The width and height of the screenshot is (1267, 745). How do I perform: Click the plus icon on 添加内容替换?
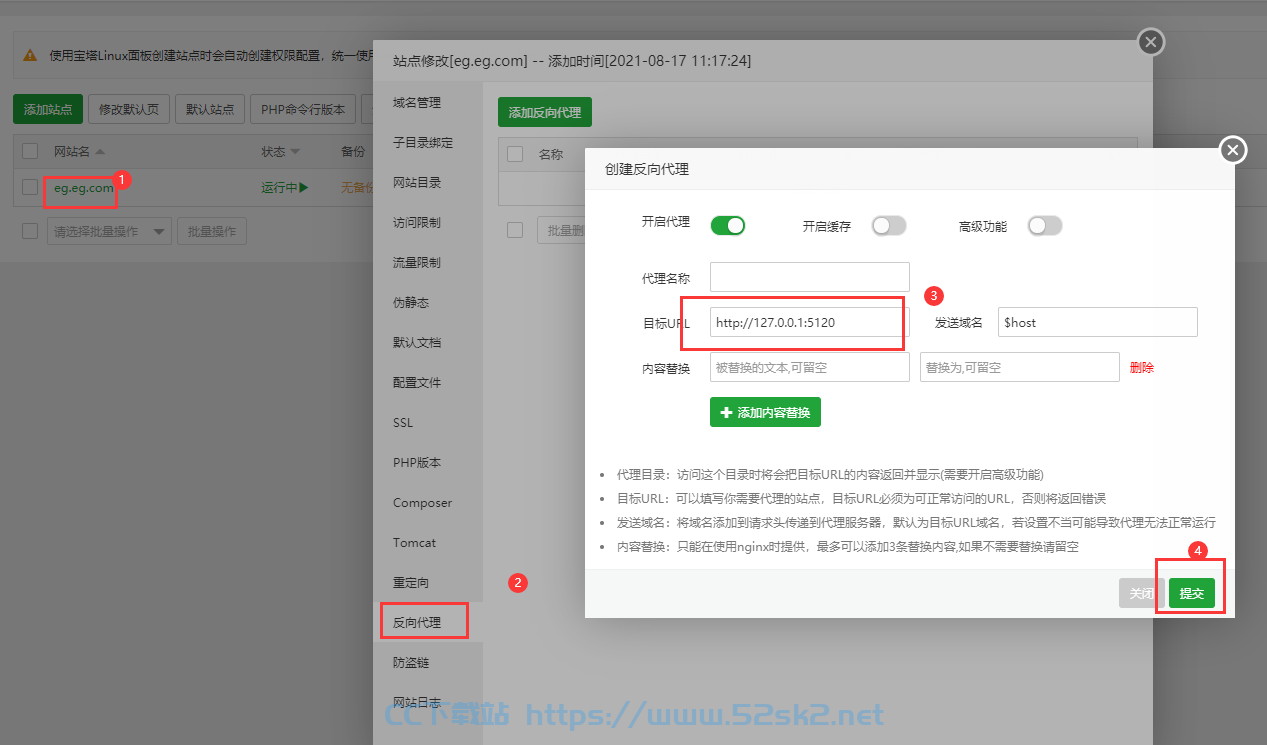coord(726,412)
